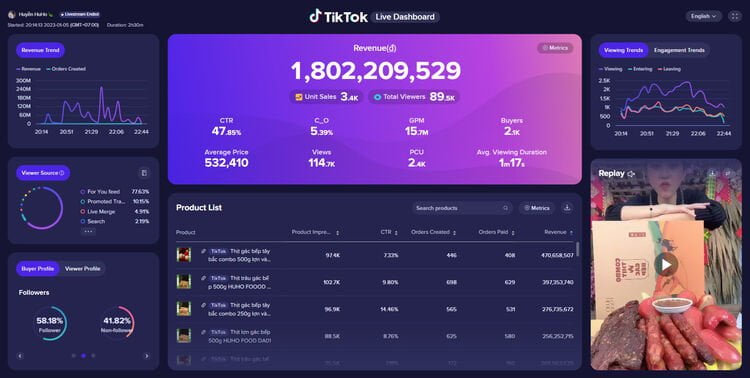Play the Replay video
Image resolution: width=750 pixels, height=378 pixels.
coord(666,264)
